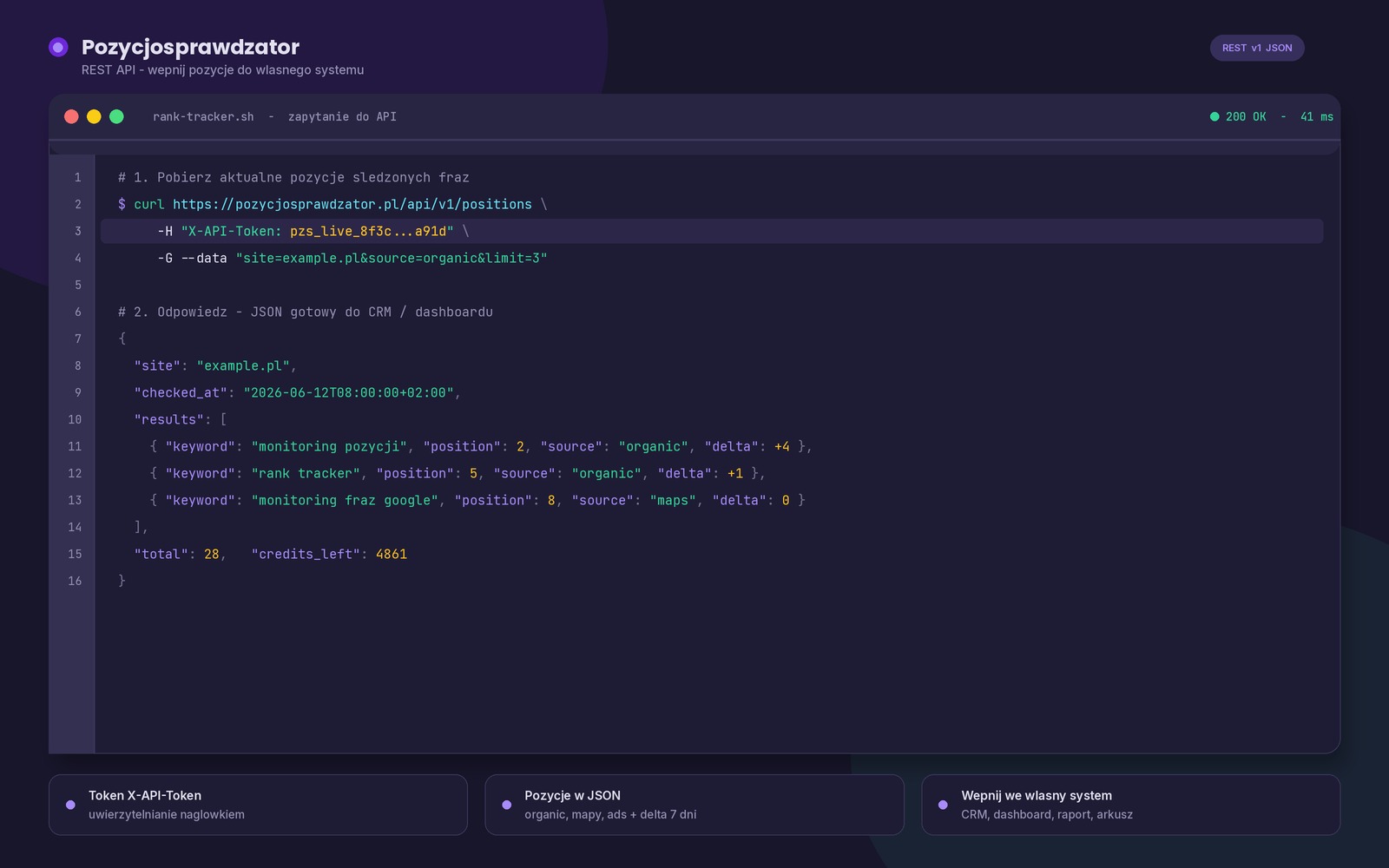Screen dimensions: 1389x868
Task: Click the checked_at timestamp value
Action: pos(349,392)
